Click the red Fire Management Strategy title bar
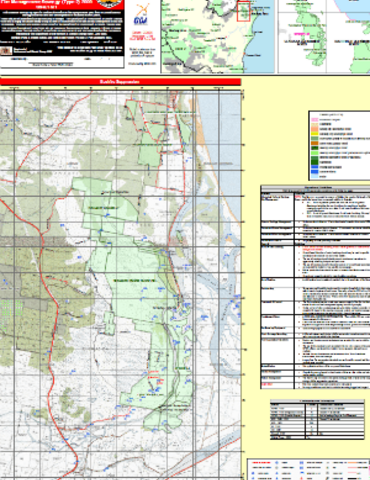 [62, 4]
